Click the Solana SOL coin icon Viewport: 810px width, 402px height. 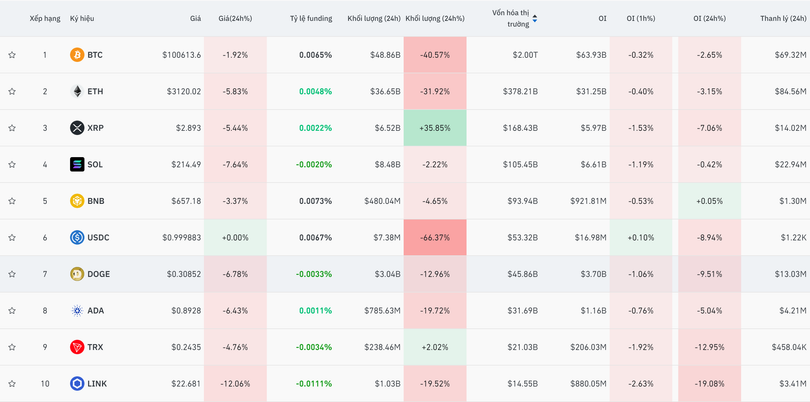tap(77, 164)
